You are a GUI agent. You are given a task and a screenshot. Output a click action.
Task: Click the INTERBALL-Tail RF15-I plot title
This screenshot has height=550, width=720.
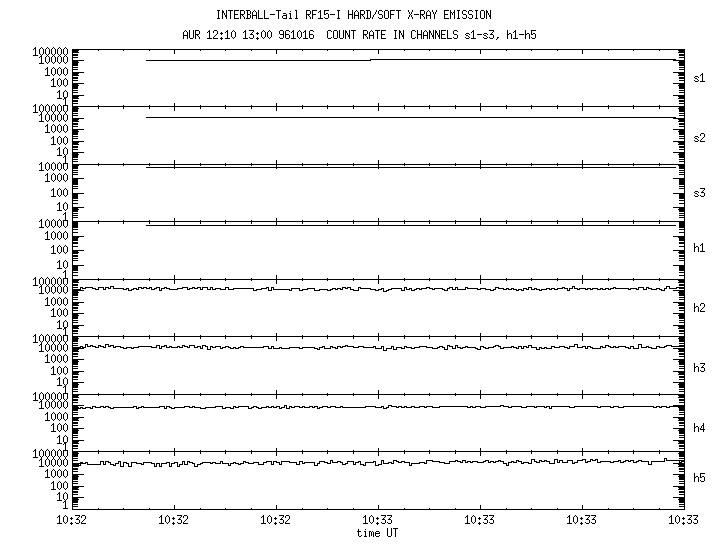tap(353, 15)
